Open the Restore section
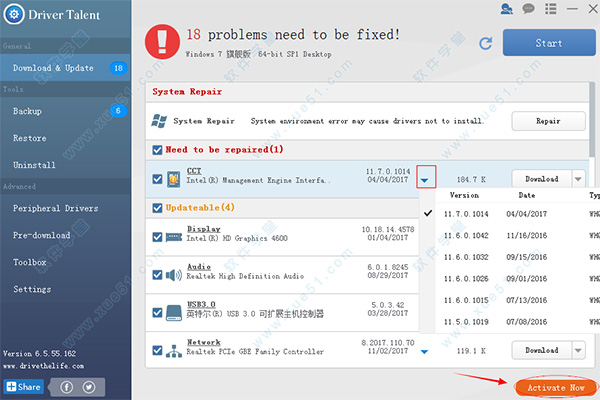Screen dimensions: 600x400 (x=65, y=138)
